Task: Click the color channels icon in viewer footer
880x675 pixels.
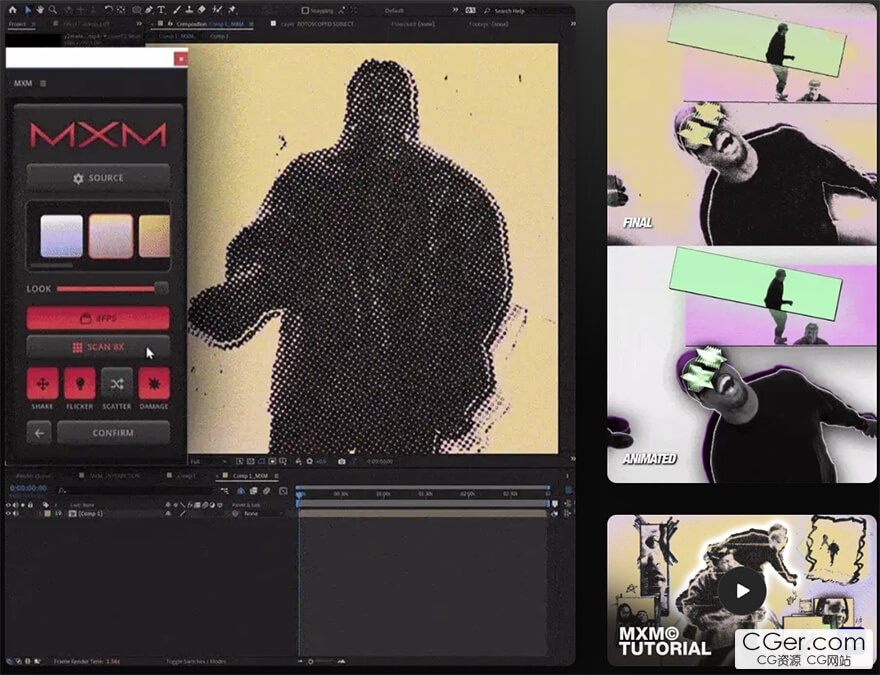Action: coord(299,461)
